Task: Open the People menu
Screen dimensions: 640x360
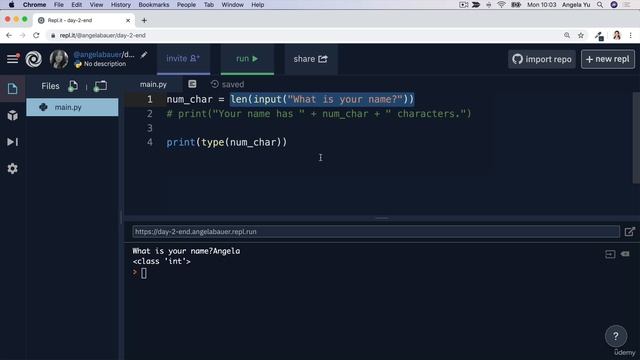Action: pos(186,5)
